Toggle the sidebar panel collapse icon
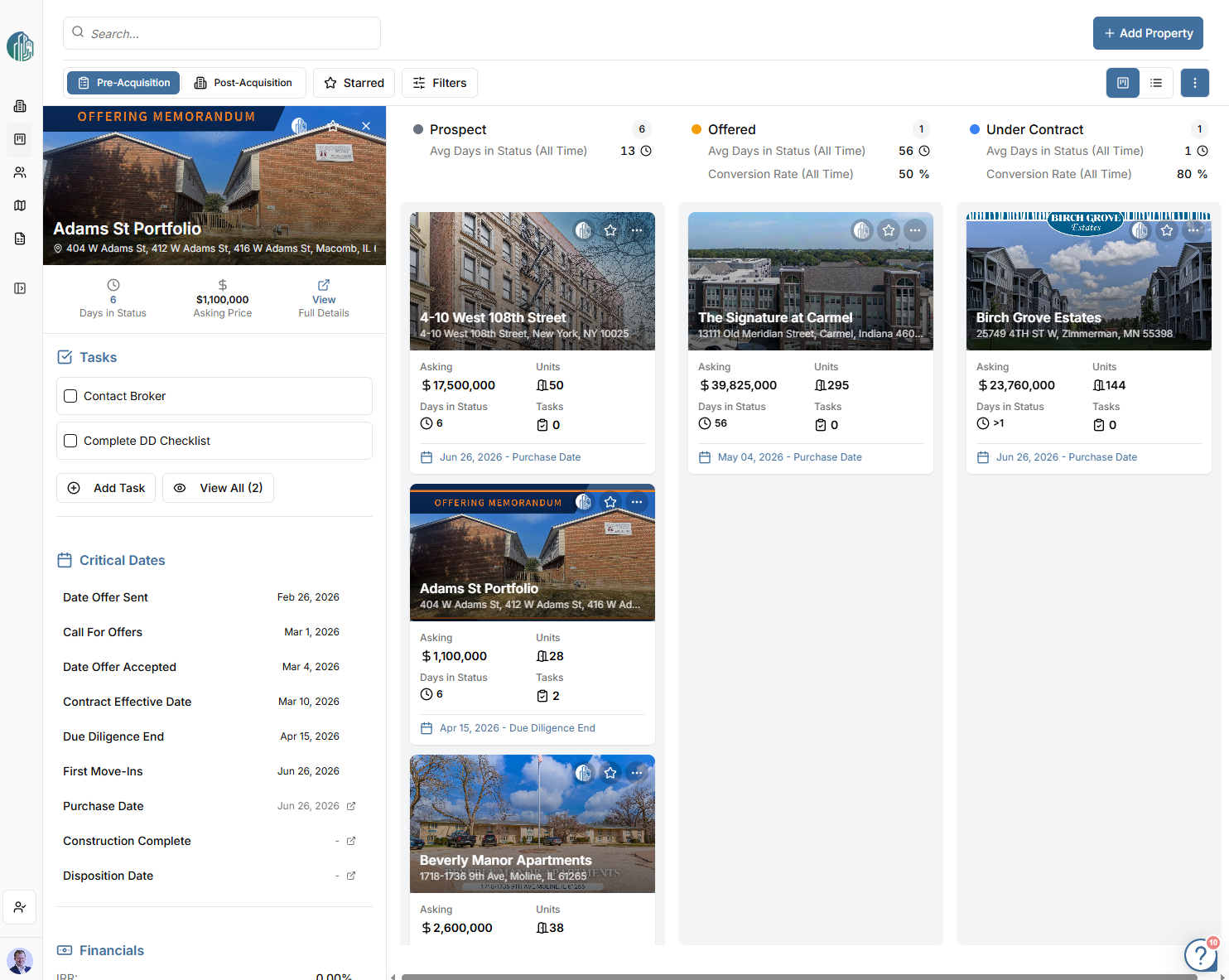Screen dimensions: 1229x980 pos(20,288)
